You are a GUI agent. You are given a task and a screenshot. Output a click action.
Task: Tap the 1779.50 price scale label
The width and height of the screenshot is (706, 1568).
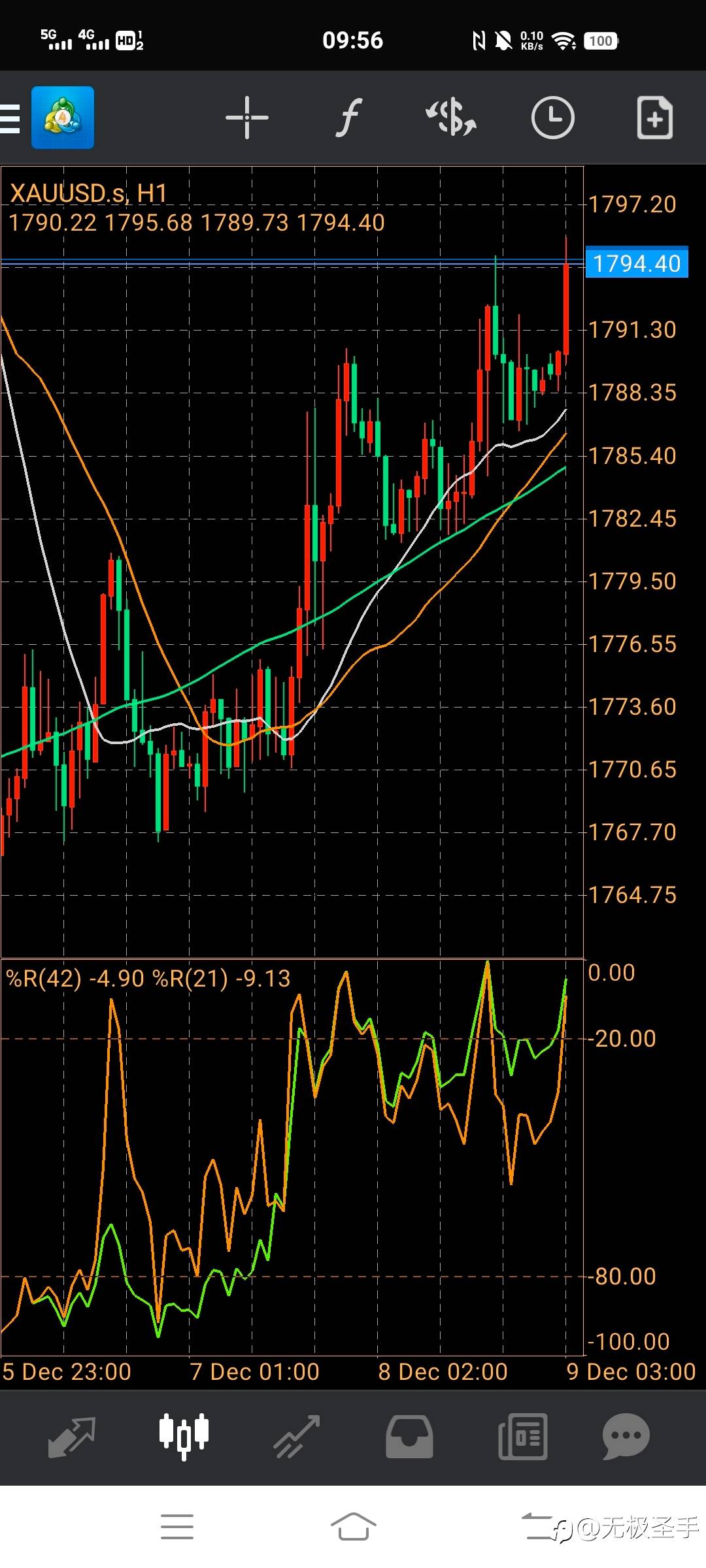point(632,581)
